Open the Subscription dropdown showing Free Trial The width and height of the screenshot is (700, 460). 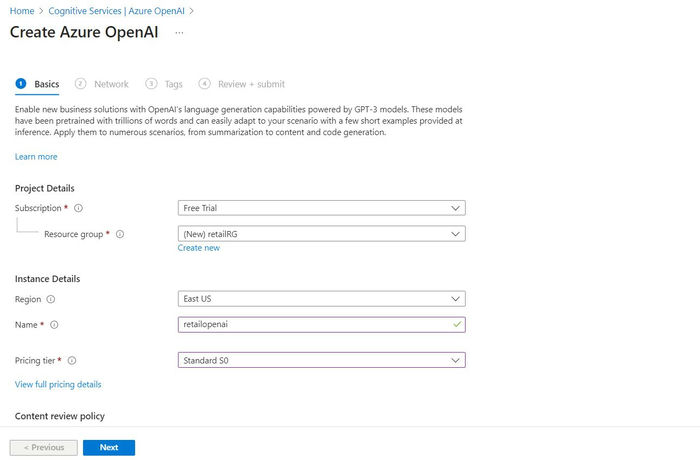click(321, 208)
